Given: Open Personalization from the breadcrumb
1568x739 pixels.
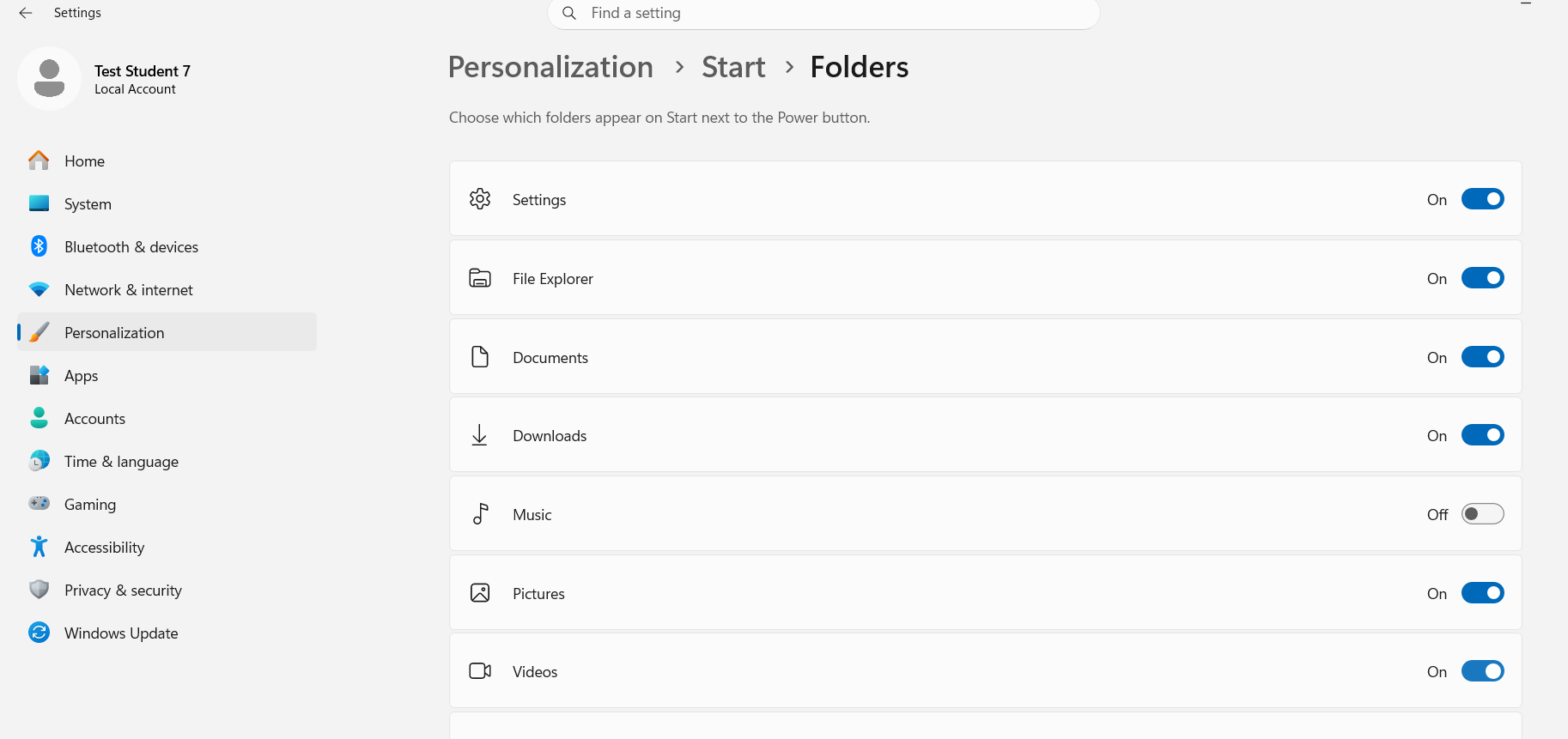Looking at the screenshot, I should click(550, 67).
